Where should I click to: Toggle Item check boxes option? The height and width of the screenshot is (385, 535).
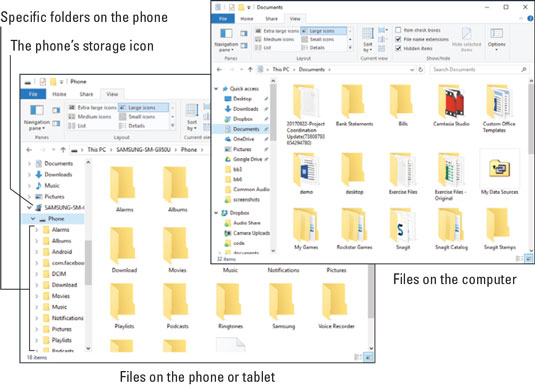pos(418,30)
